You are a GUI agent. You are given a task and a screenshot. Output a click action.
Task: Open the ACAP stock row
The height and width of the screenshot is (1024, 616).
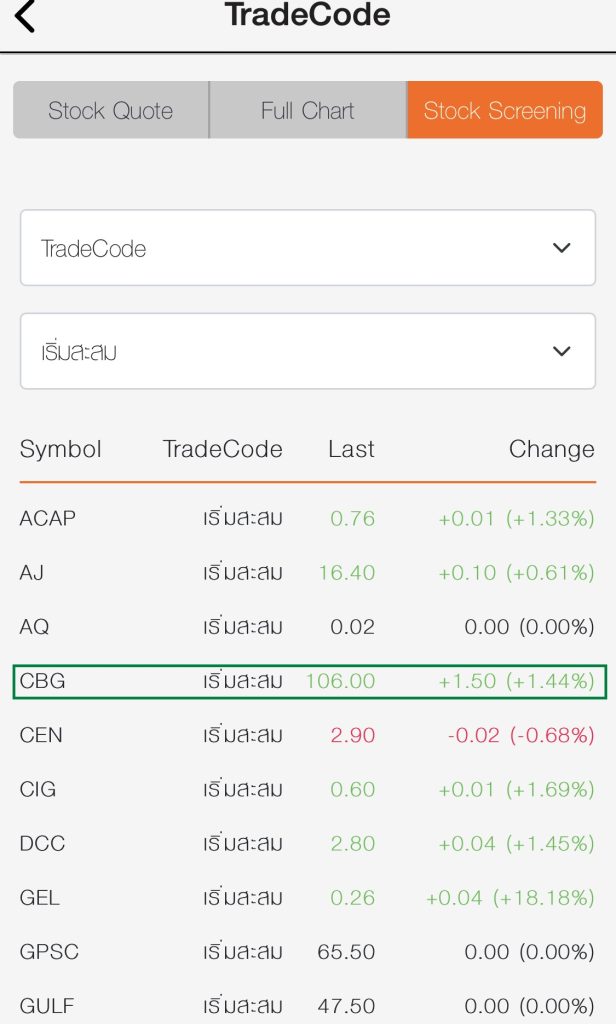click(308, 519)
